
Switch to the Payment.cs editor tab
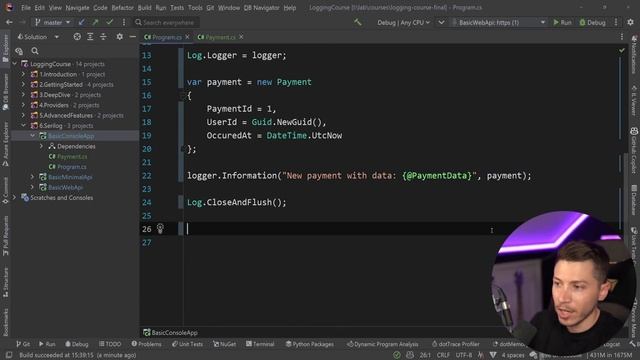point(217,37)
